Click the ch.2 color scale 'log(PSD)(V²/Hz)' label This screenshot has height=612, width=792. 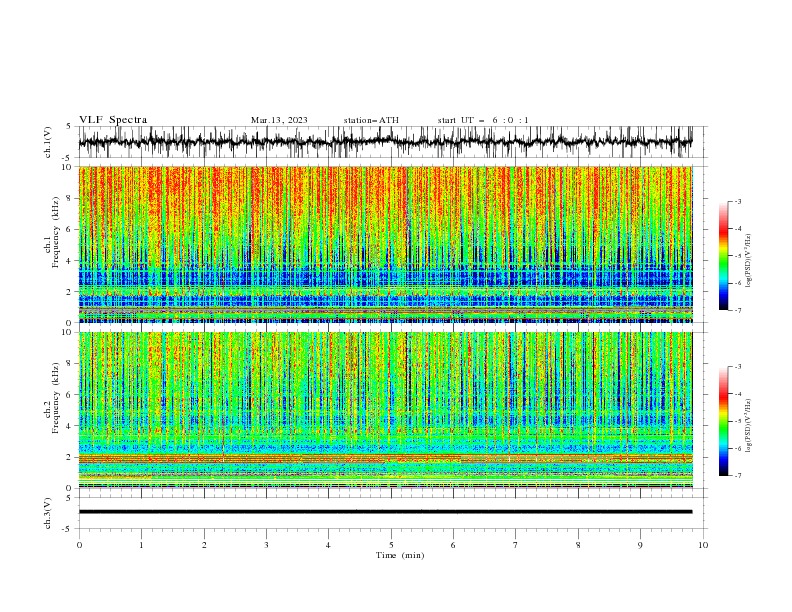(x=749, y=426)
